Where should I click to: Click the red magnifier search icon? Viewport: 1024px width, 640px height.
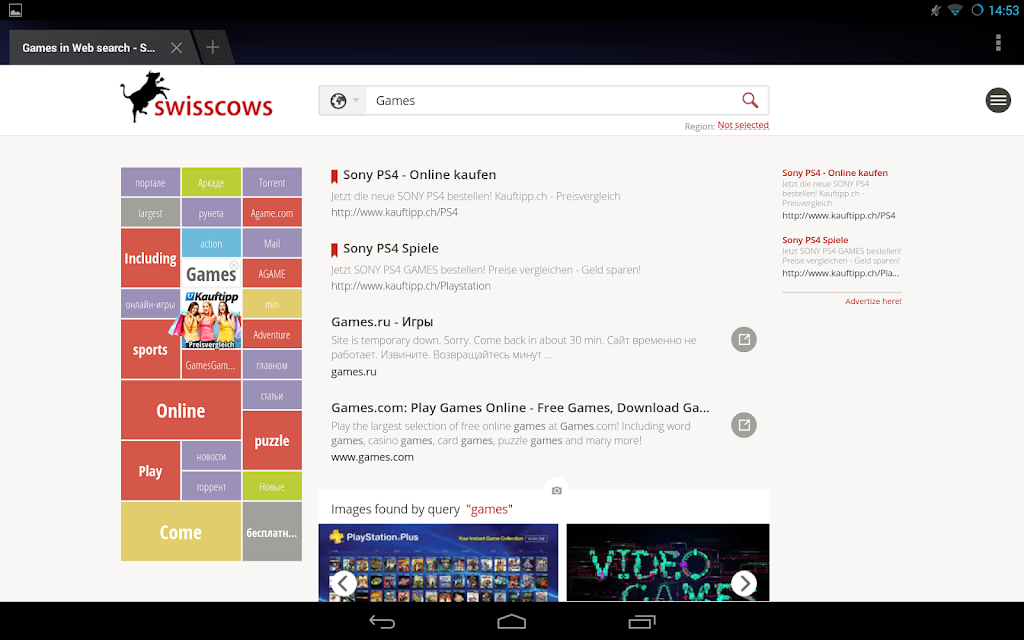[750, 100]
